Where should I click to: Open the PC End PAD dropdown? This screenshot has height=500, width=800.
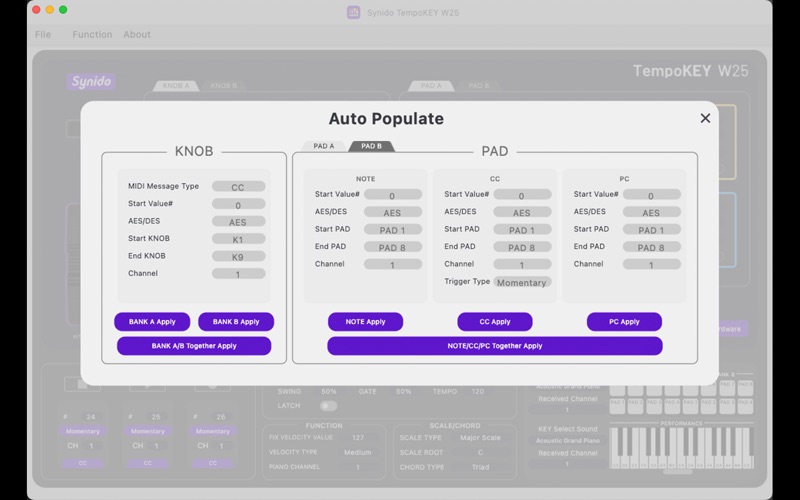point(652,247)
